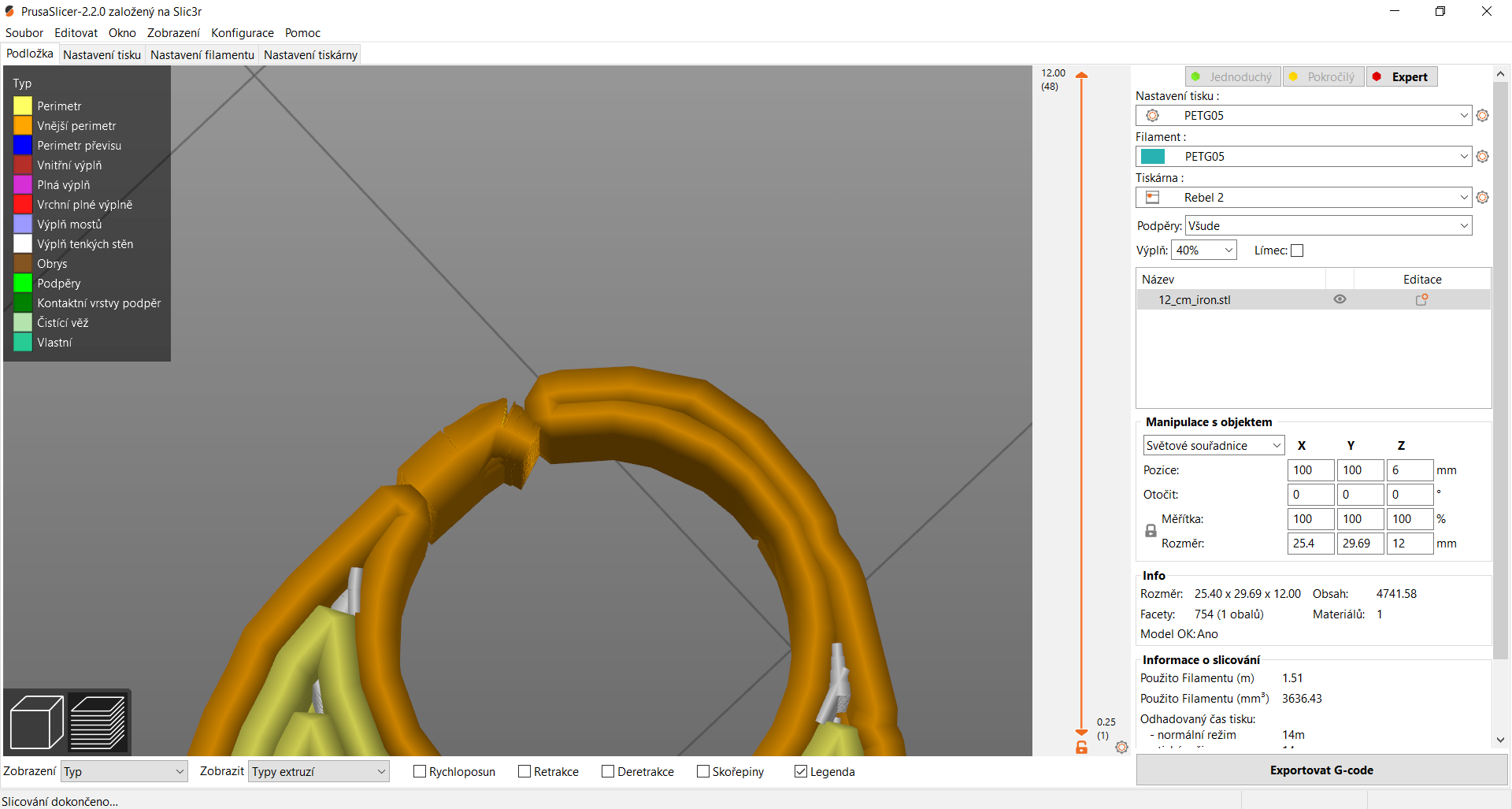Screen dimensions: 1512x809
Task: Uncheck the Legenda checkbox
Action: pyautogui.click(x=801, y=772)
